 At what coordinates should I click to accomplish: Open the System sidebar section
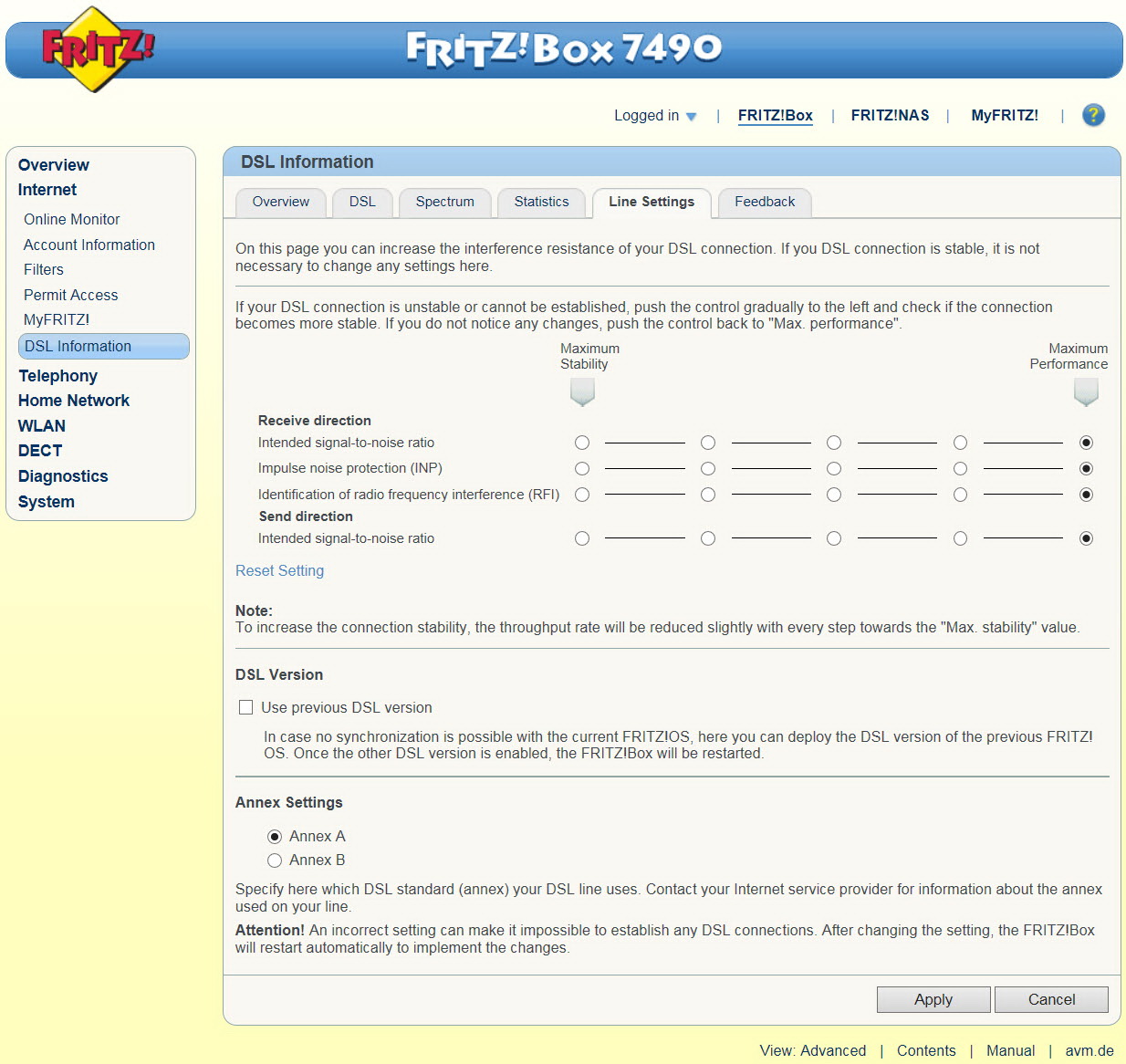pyautogui.click(x=47, y=502)
